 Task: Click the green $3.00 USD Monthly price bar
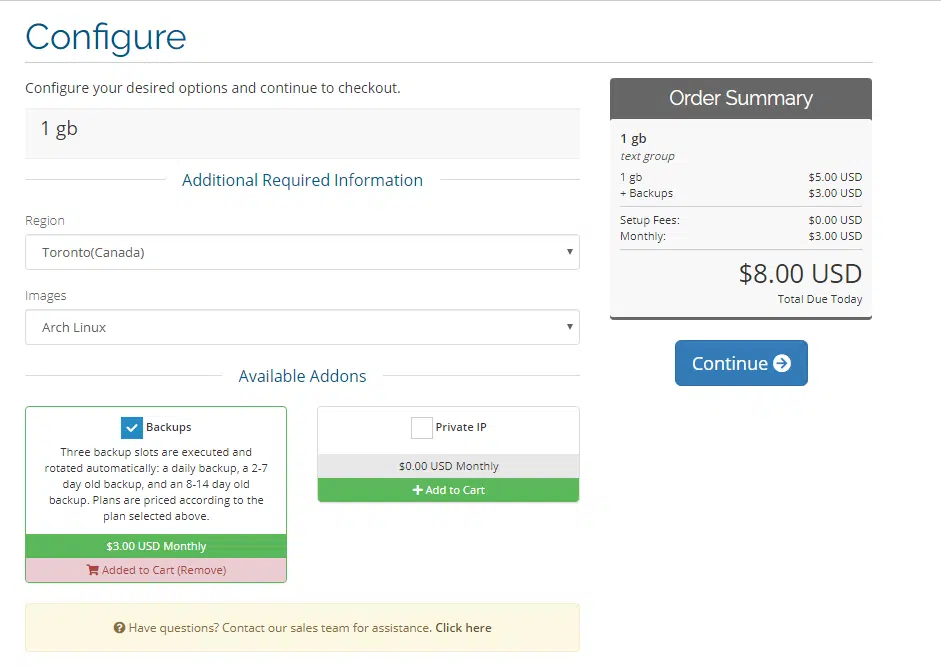(155, 546)
